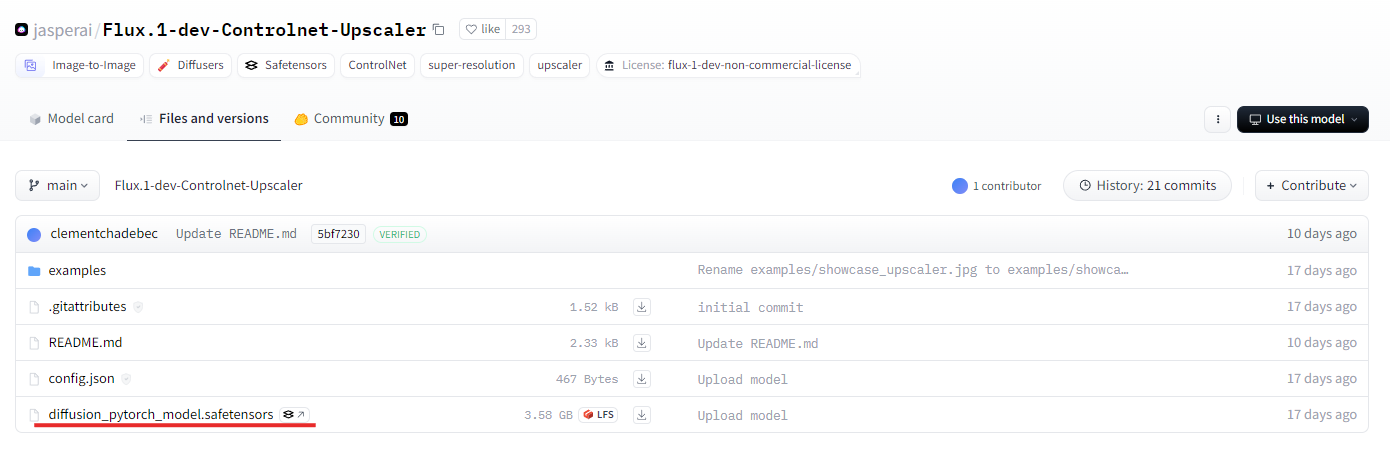Download the .gitattributes file
1390x454 pixels.
click(642, 307)
